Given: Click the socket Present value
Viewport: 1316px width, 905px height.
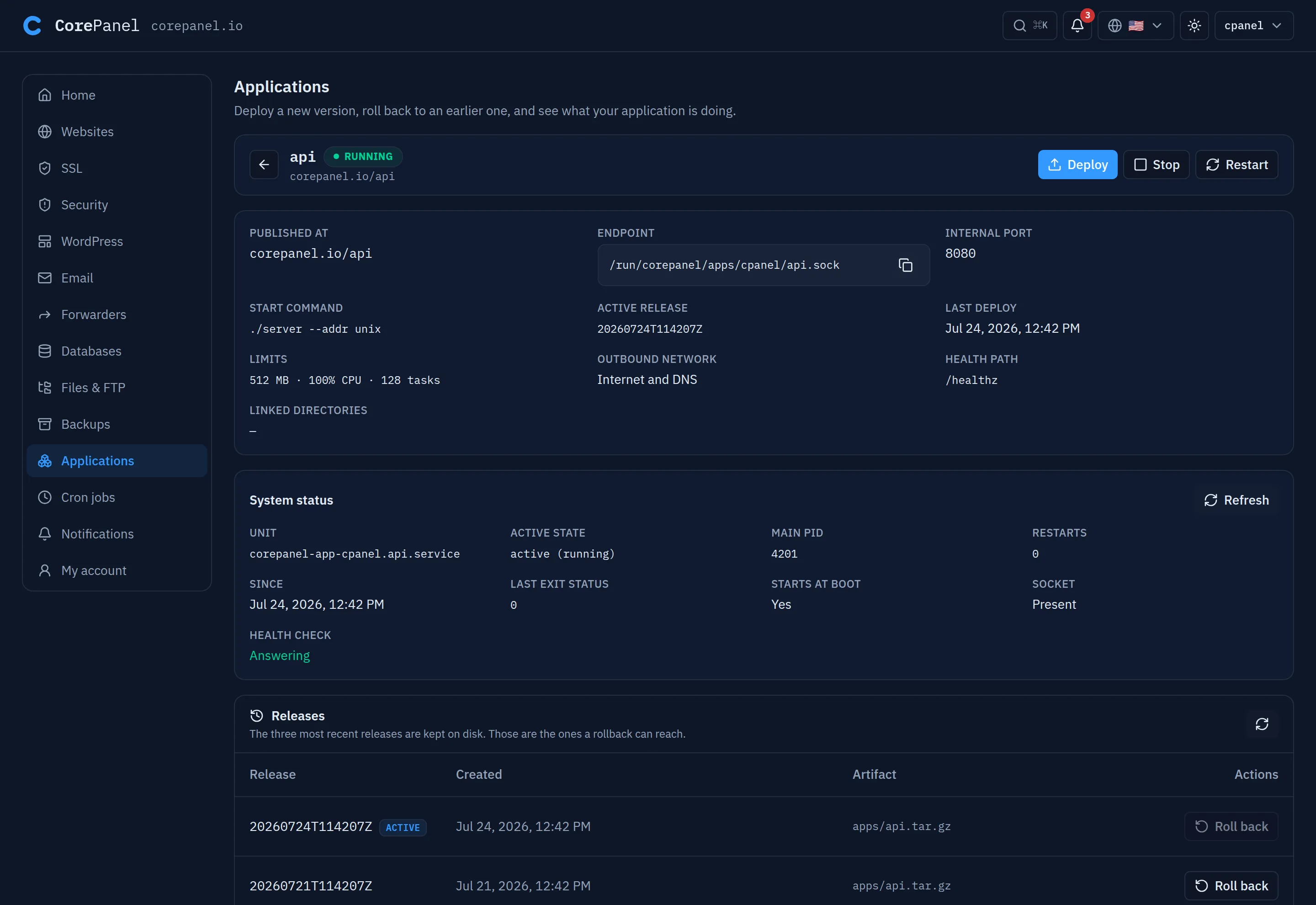Looking at the screenshot, I should coord(1054,604).
